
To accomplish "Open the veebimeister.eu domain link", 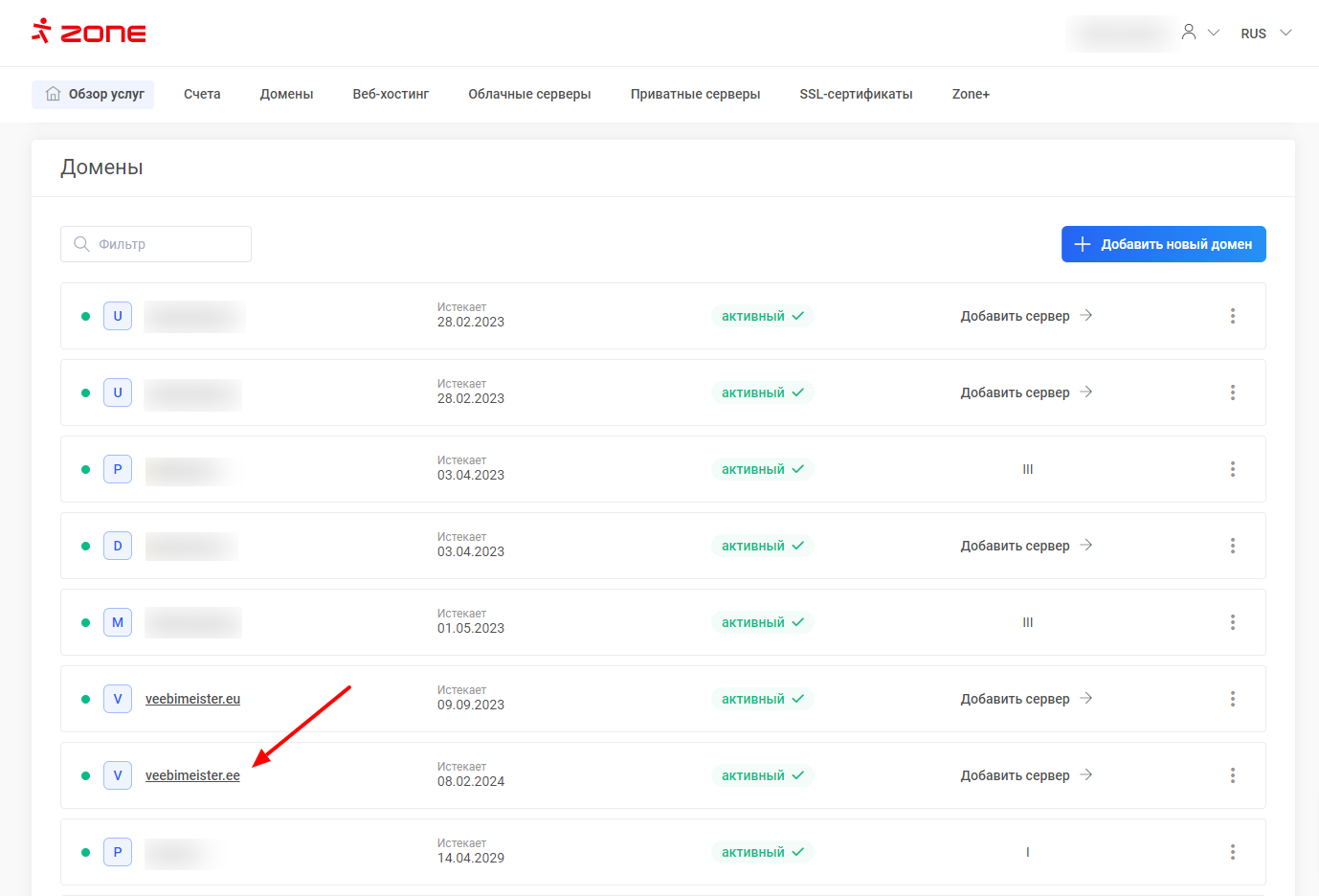I will (192, 699).
